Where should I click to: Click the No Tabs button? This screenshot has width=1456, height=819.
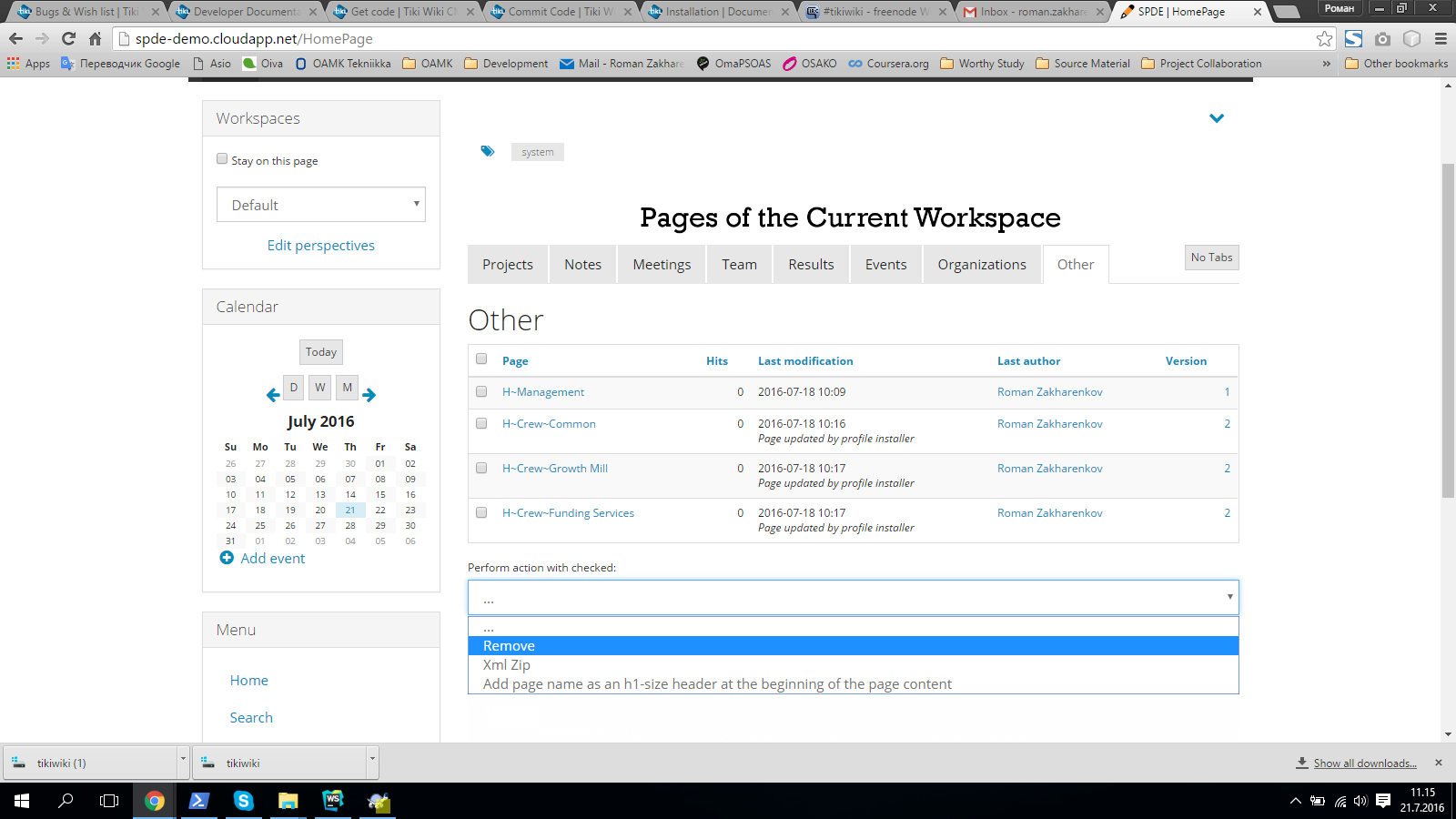point(1211,258)
